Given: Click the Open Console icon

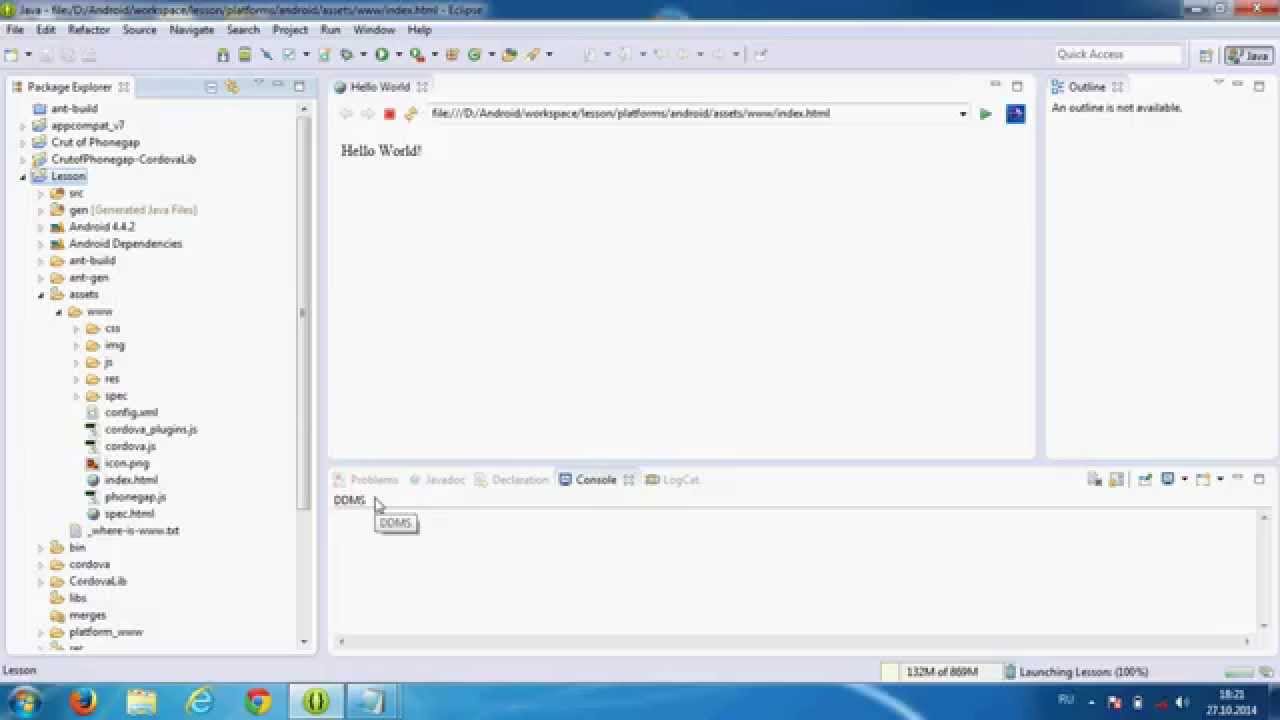Looking at the screenshot, I should pos(1203,480).
